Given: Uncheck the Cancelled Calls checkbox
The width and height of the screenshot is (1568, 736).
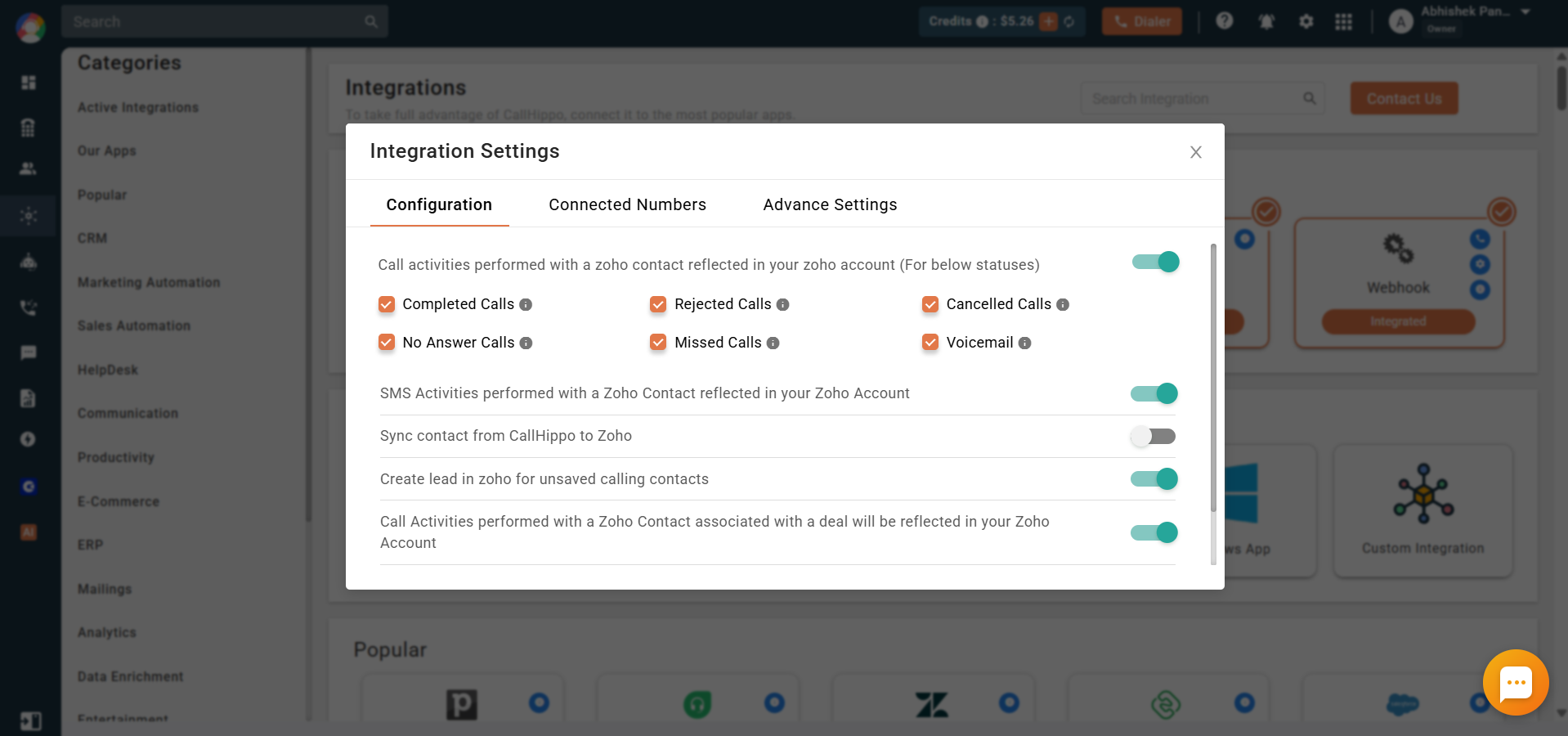Looking at the screenshot, I should (x=930, y=304).
